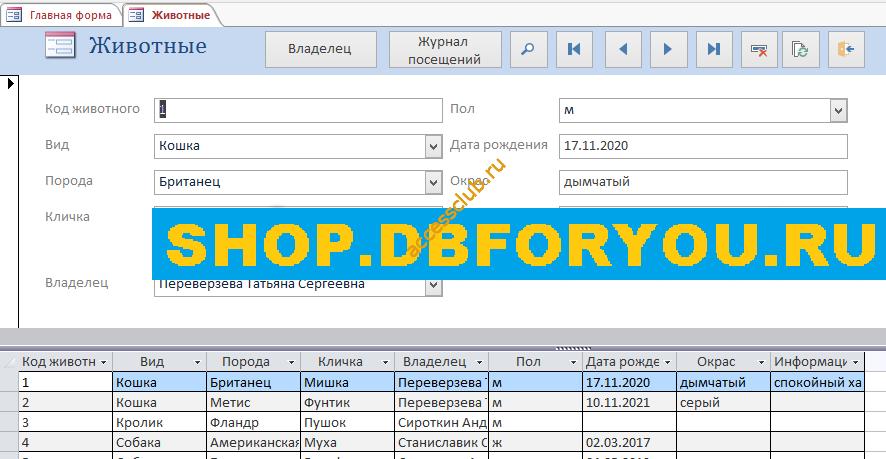
Task: Go to previous record button
Action: pyautogui.click(x=623, y=50)
